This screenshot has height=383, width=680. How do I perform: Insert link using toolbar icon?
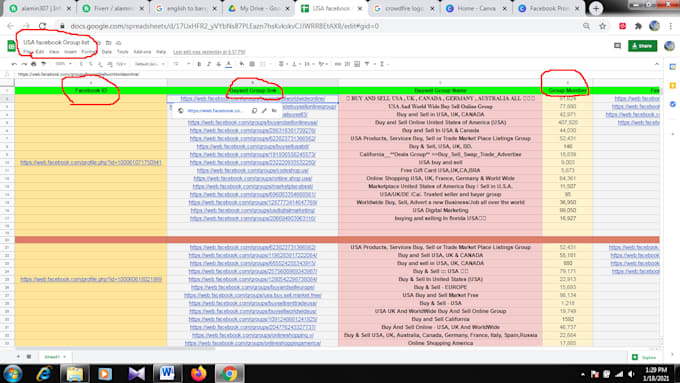click(x=338, y=64)
